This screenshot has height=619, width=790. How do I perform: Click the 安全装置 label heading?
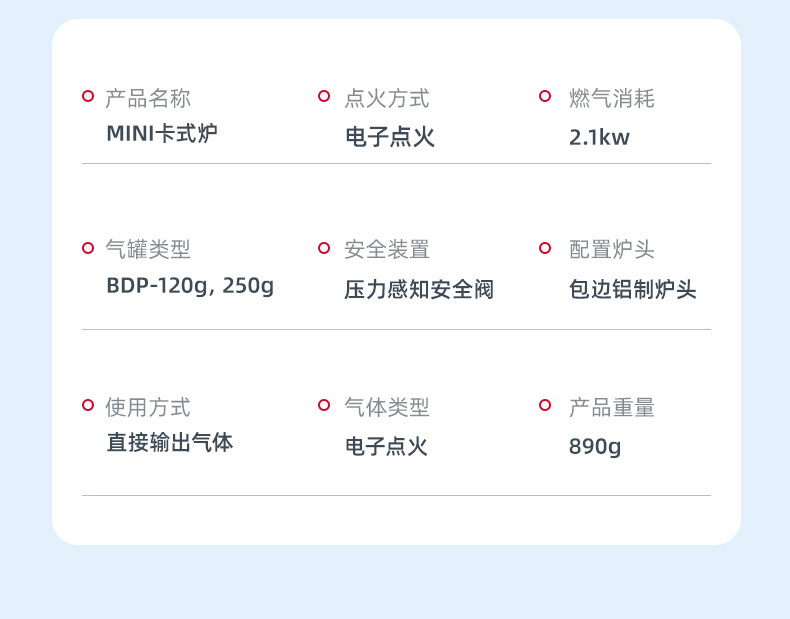387,249
